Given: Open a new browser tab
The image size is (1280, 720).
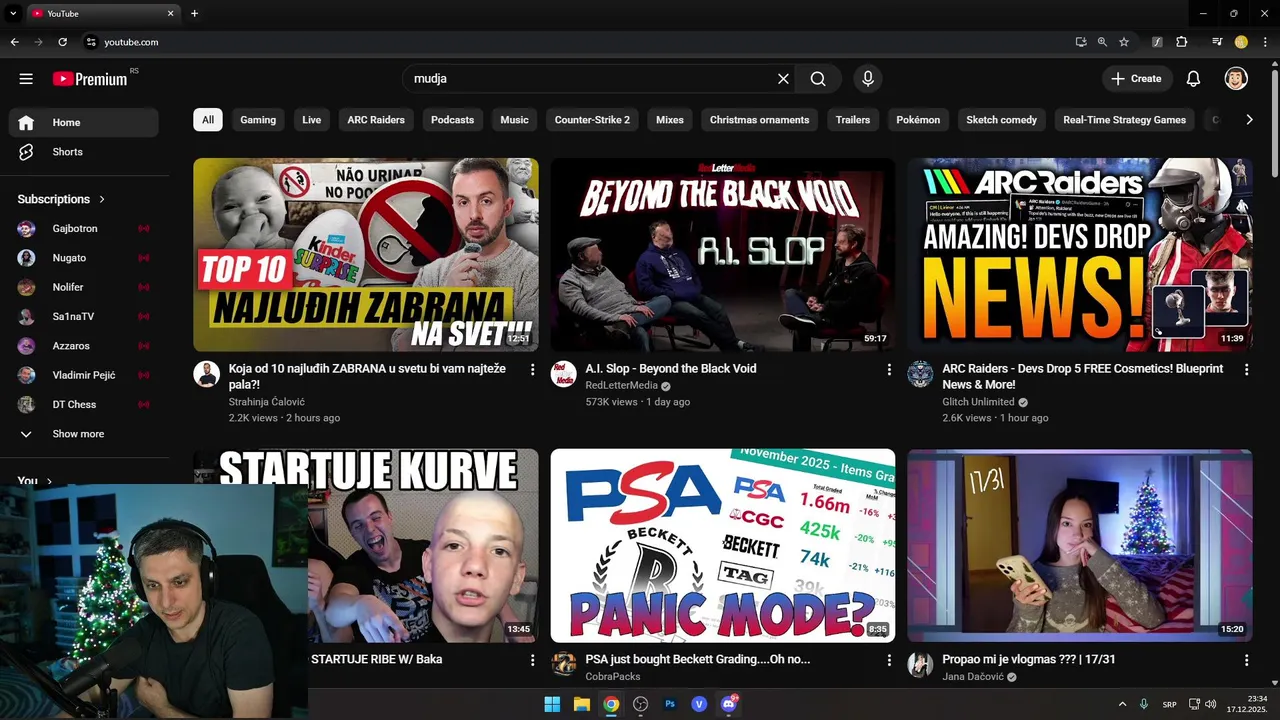Looking at the screenshot, I should [194, 14].
